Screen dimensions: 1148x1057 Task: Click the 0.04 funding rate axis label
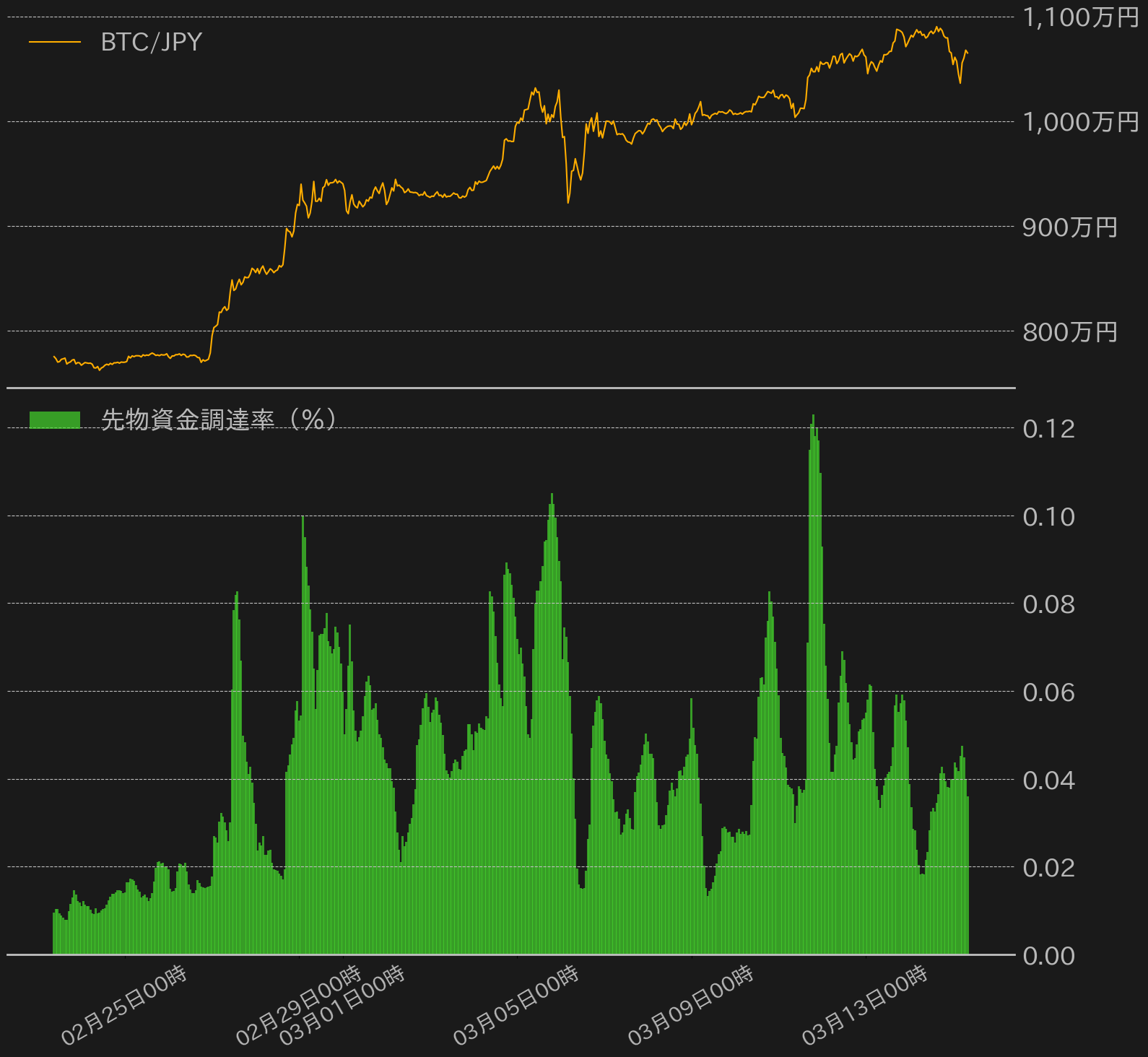click(1048, 780)
